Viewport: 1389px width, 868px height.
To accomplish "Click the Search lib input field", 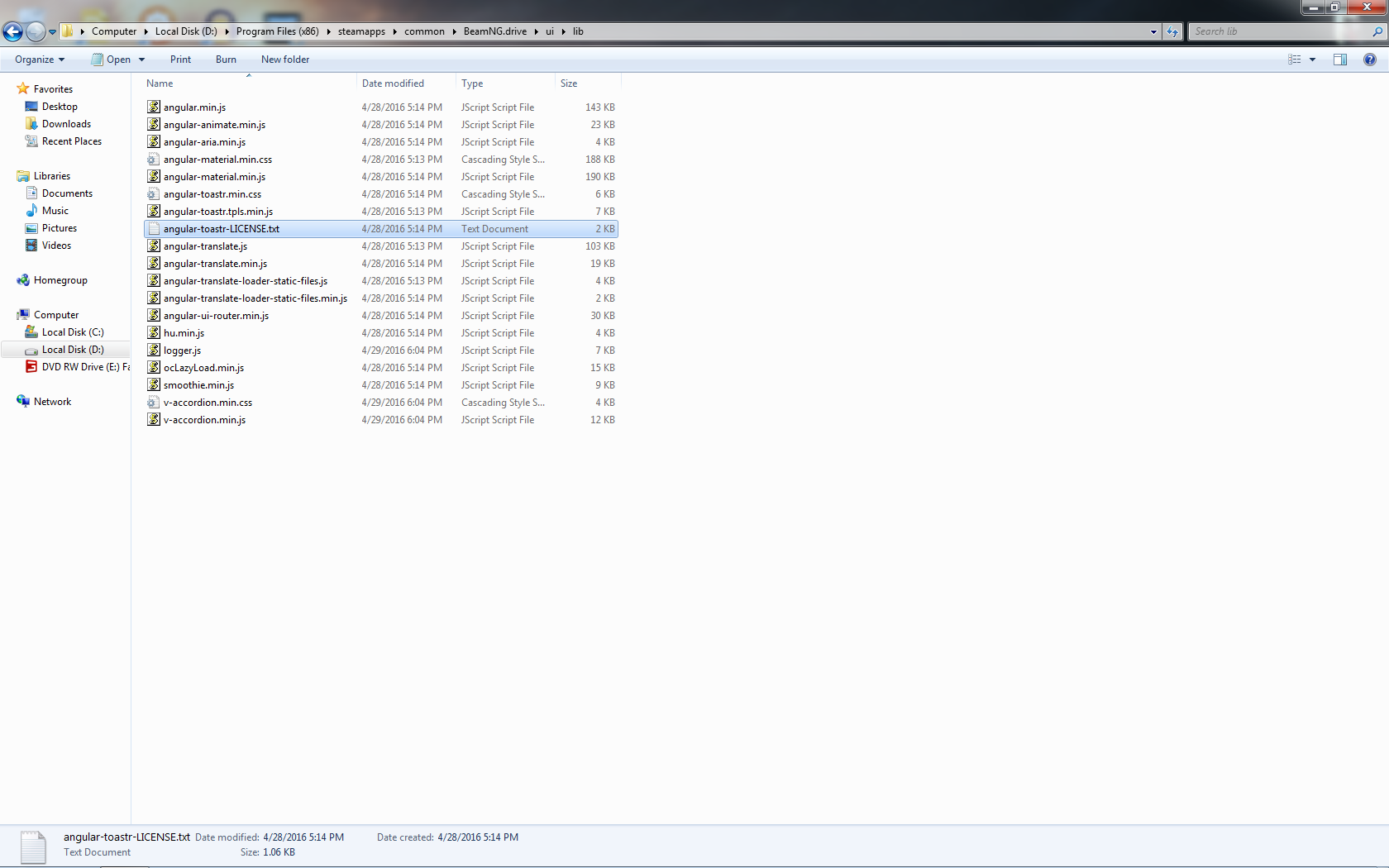I will (x=1279, y=31).
